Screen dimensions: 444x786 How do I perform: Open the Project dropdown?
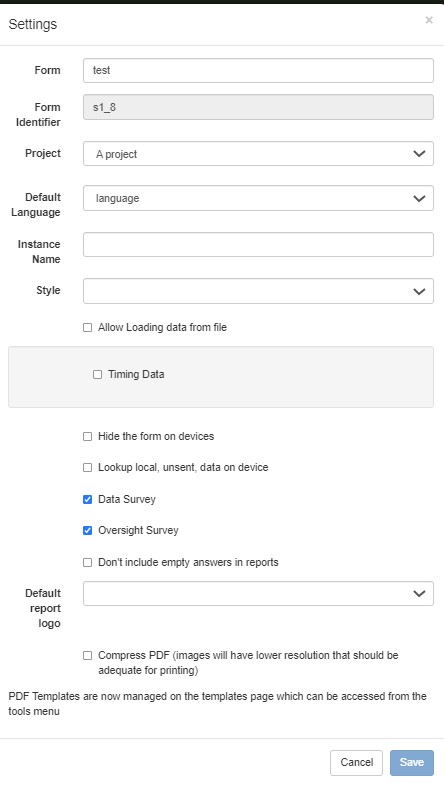coord(258,153)
